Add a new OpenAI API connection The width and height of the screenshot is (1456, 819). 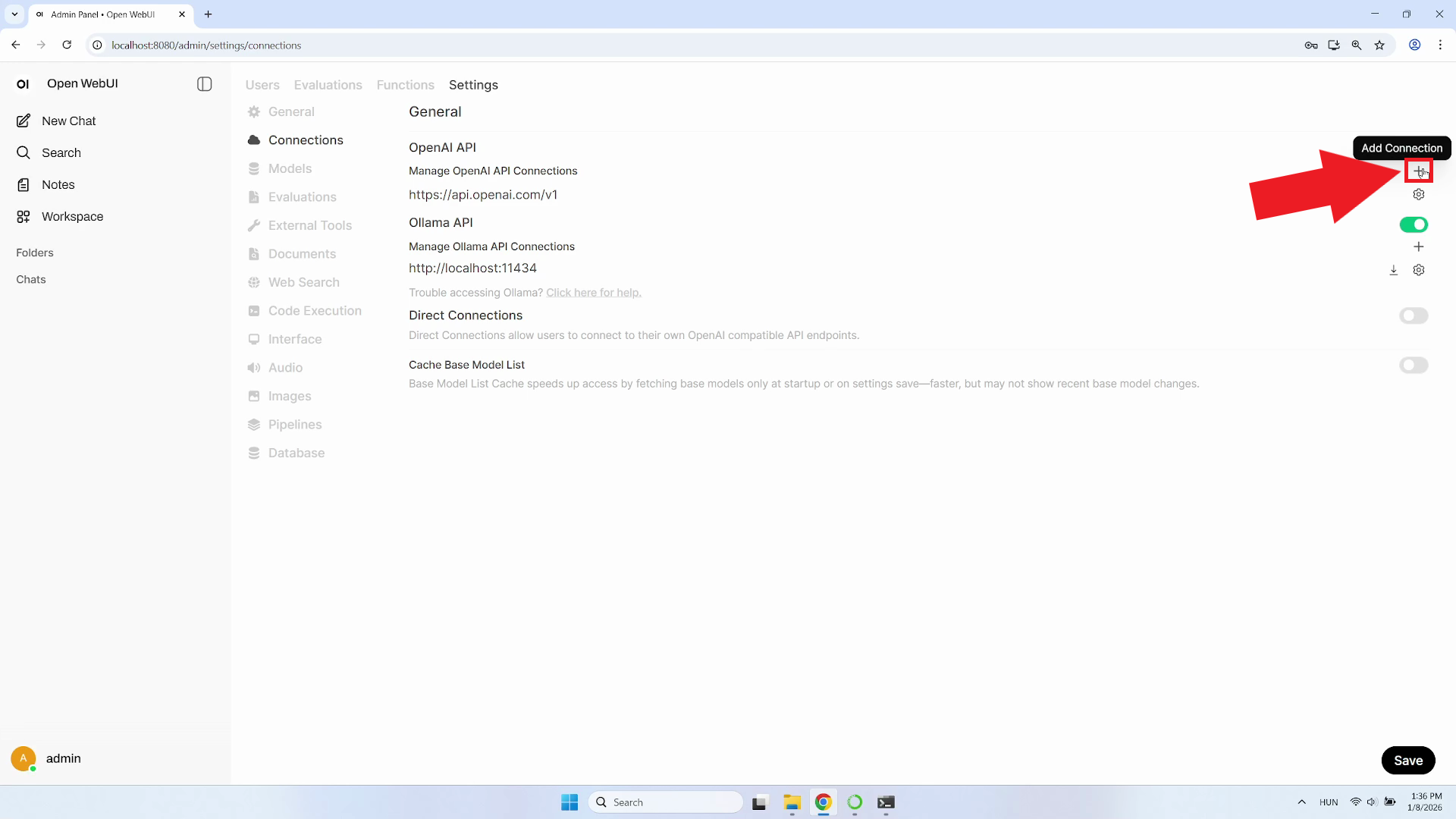click(1418, 171)
